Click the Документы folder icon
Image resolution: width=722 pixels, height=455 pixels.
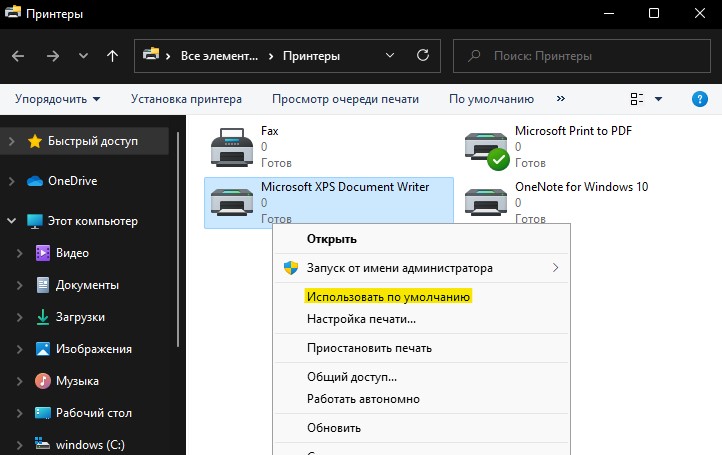pos(43,285)
